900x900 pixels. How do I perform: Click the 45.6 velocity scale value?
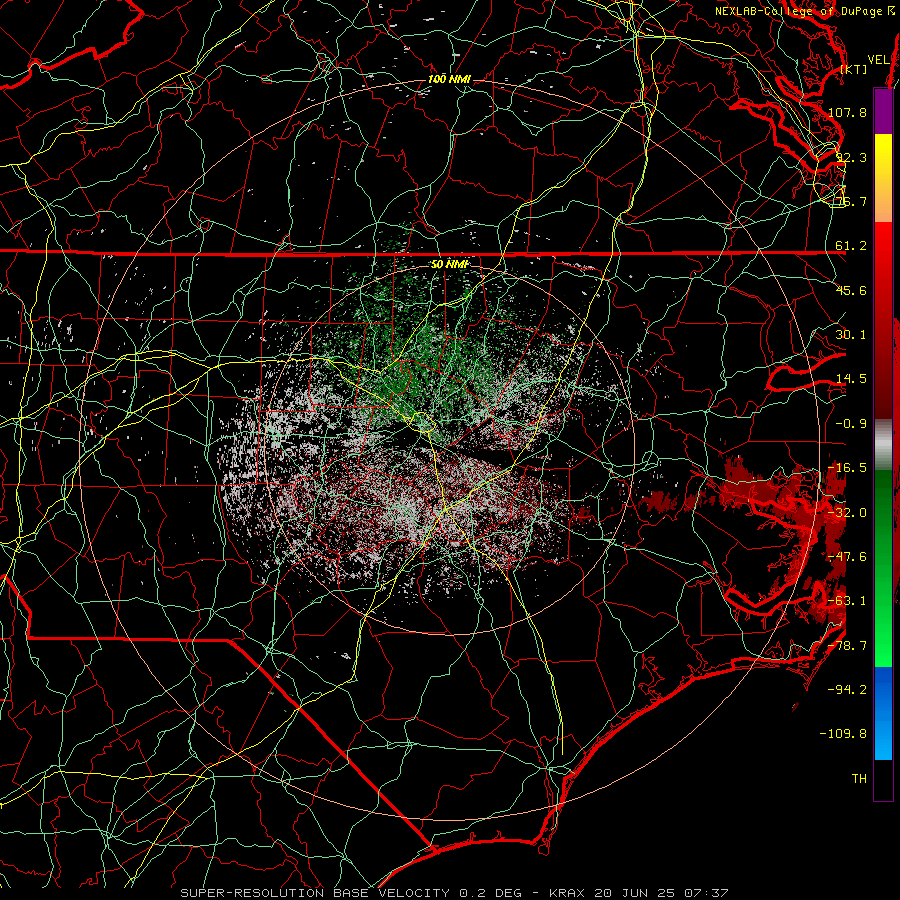[x=851, y=290]
